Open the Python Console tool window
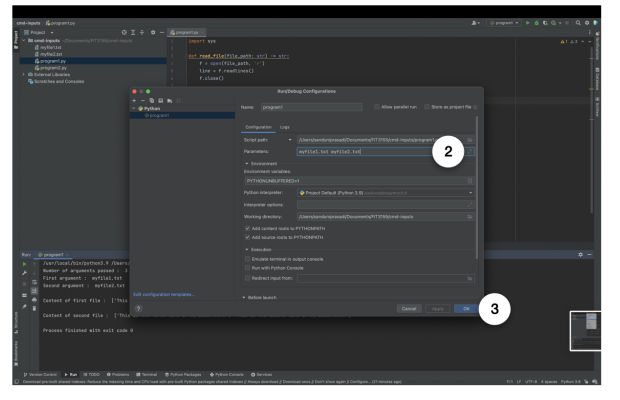This screenshot has height=400, width=620. pyautogui.click(x=227, y=375)
